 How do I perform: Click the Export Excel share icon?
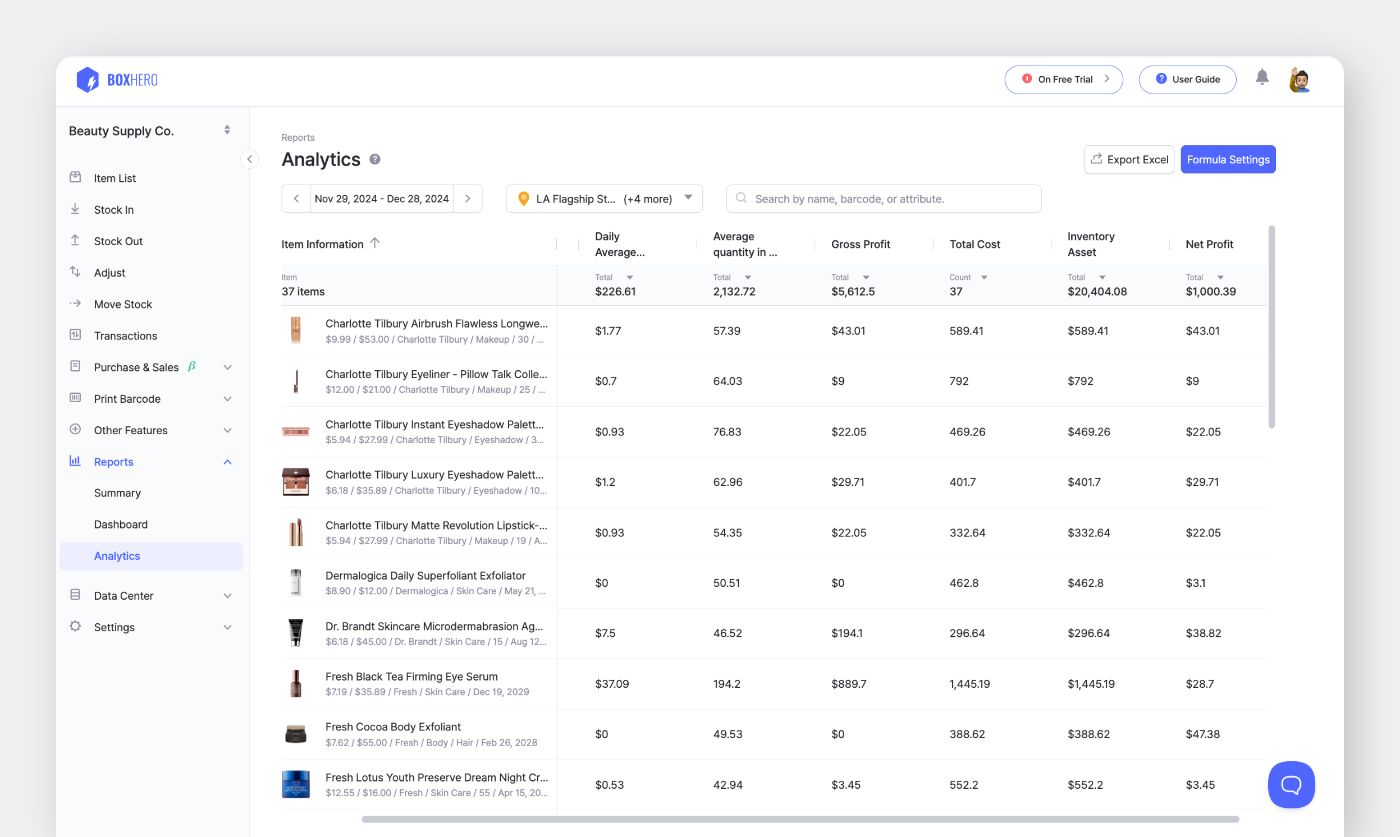click(1096, 159)
